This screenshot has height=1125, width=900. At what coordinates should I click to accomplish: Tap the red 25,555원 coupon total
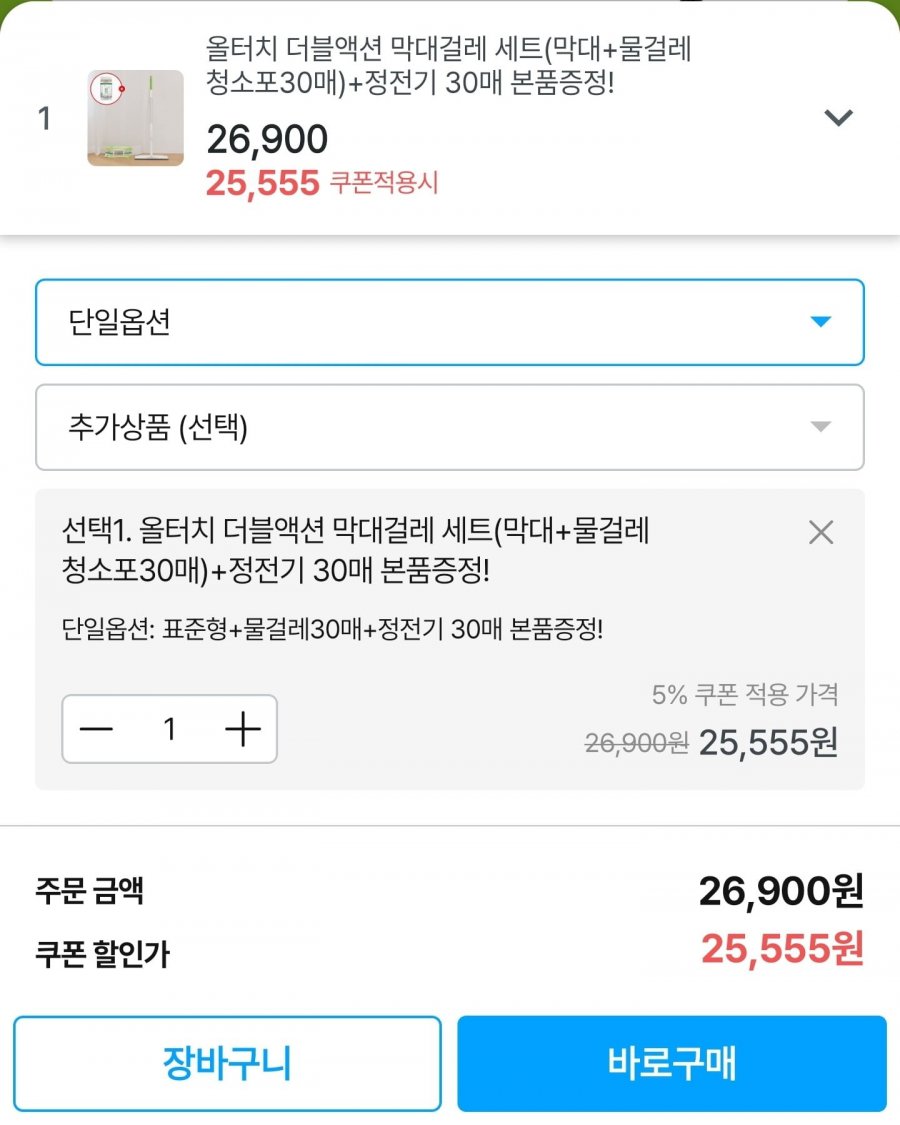(x=781, y=950)
